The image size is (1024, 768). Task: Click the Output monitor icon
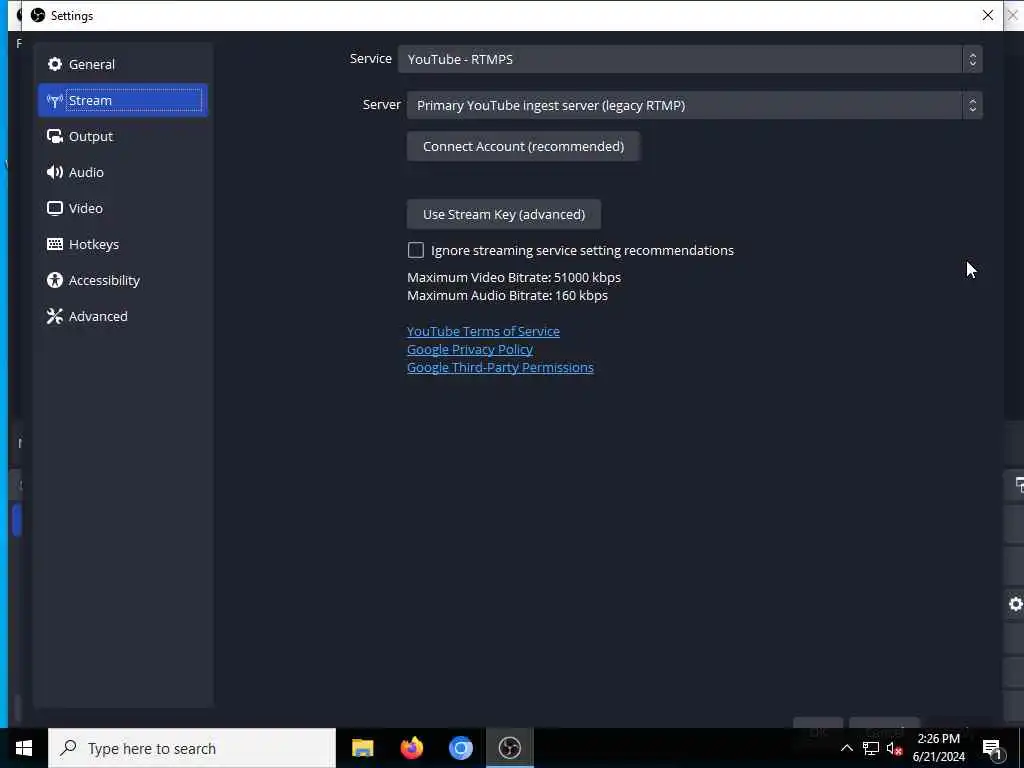coord(55,136)
